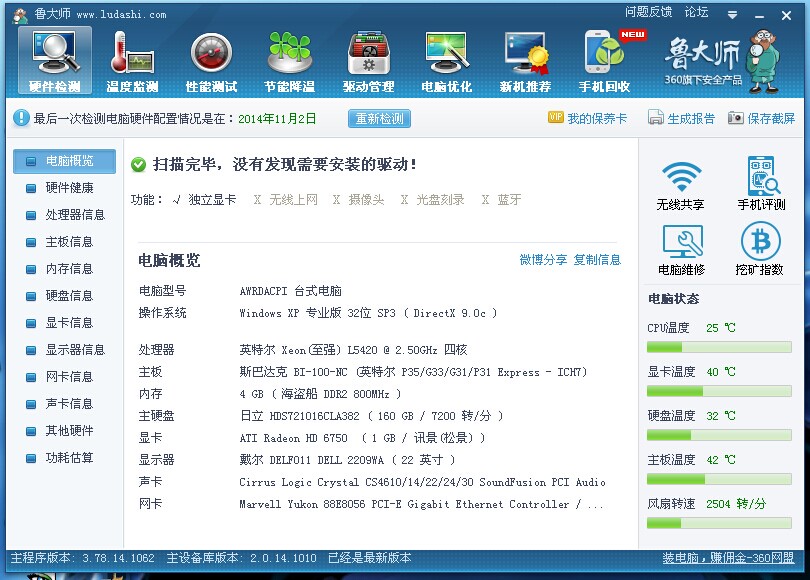
Task: Click 问题反馈 feedback in title bar
Action: 648,12
